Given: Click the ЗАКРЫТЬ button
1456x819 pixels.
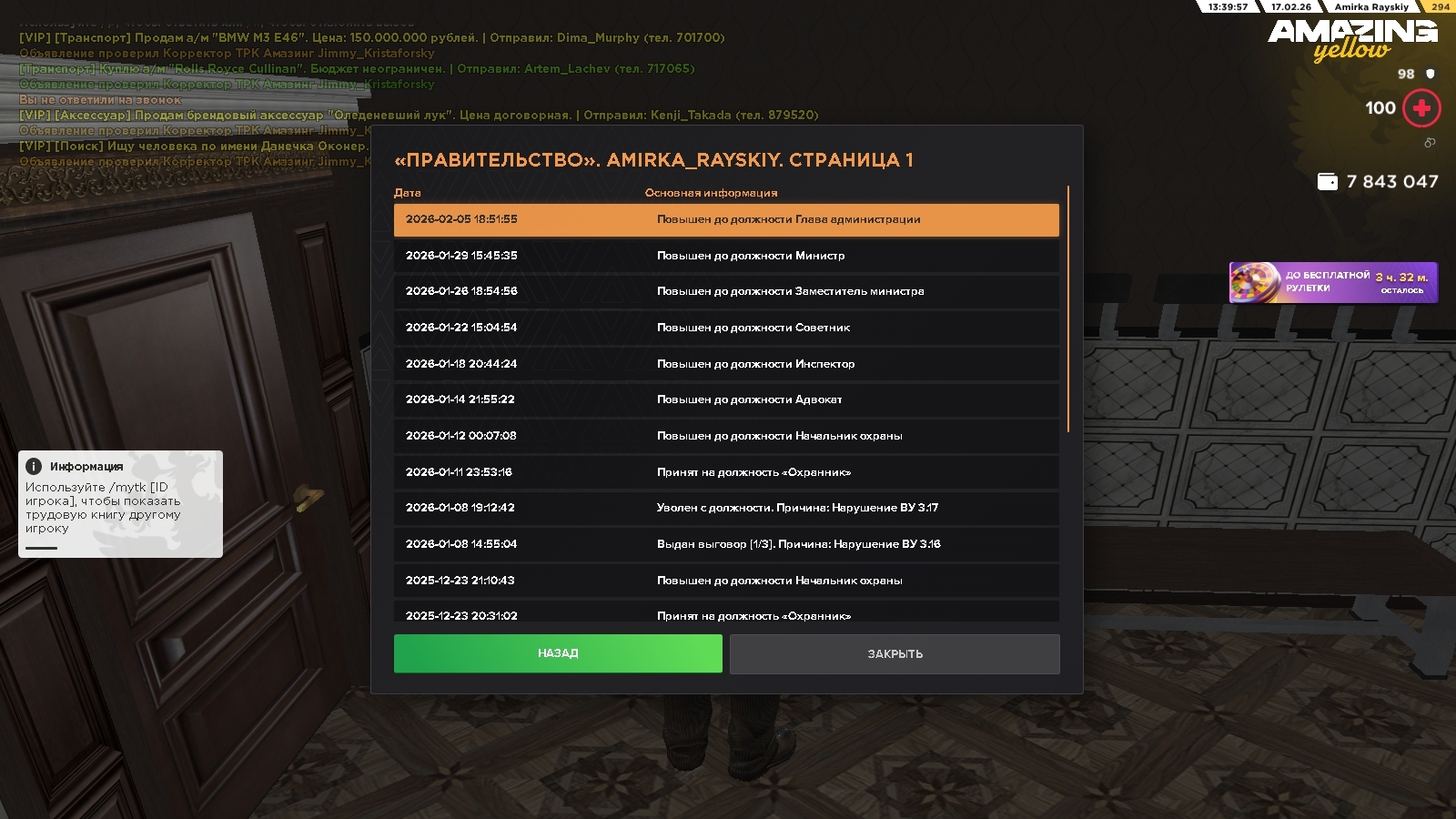Looking at the screenshot, I should (x=895, y=653).
